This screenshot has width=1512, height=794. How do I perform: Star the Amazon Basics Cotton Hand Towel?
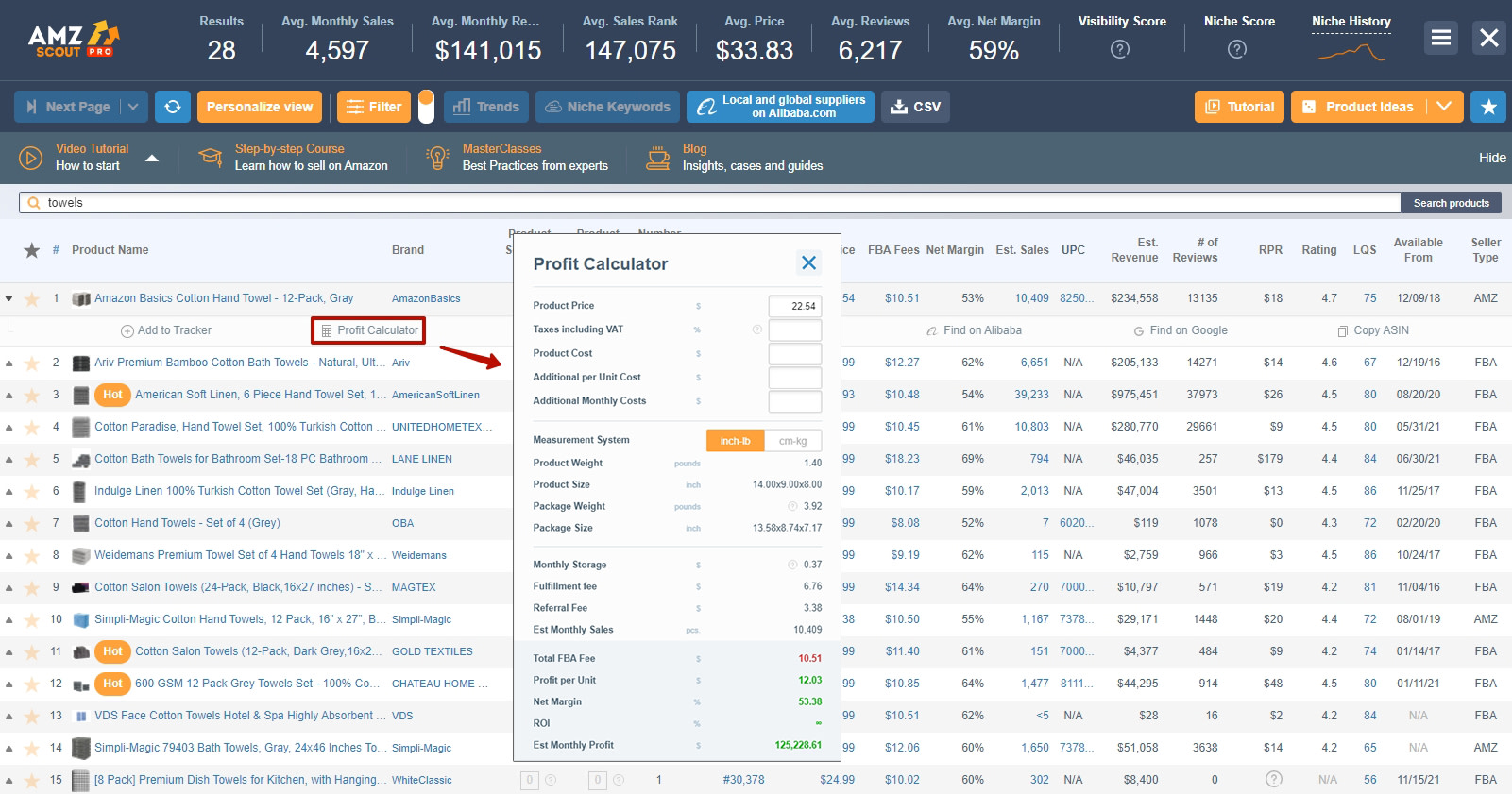[x=32, y=298]
